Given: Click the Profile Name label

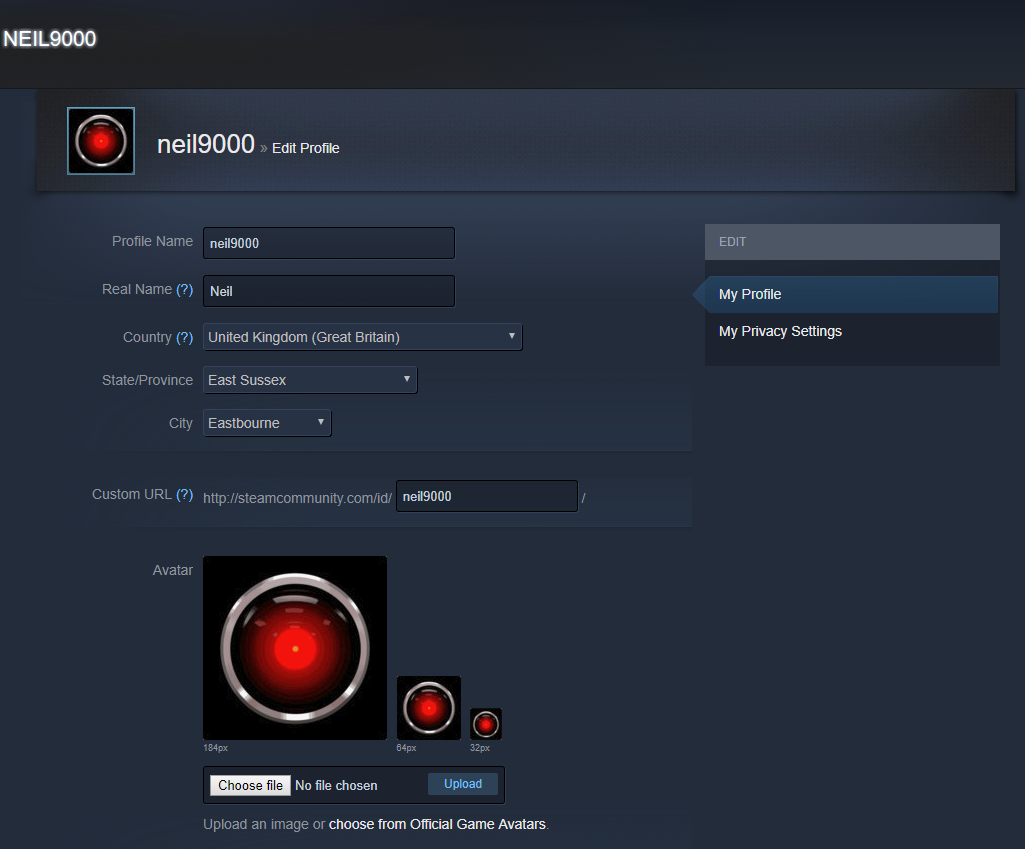Looking at the screenshot, I should tap(152, 241).
